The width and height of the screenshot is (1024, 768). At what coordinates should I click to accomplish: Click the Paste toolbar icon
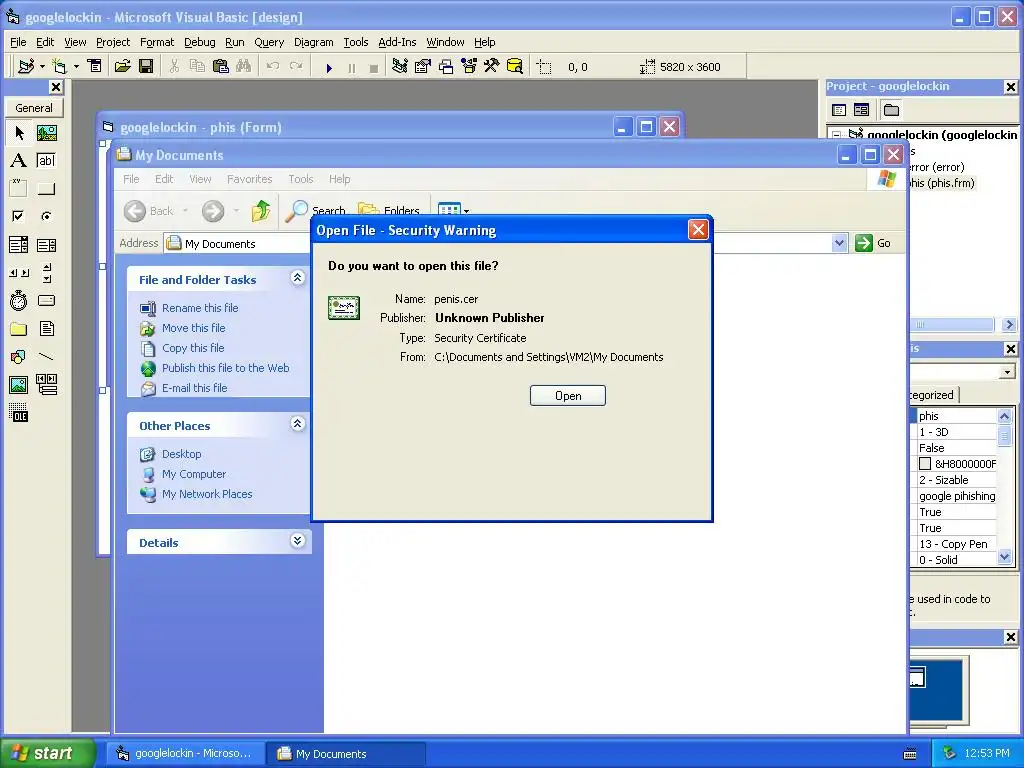pos(221,67)
